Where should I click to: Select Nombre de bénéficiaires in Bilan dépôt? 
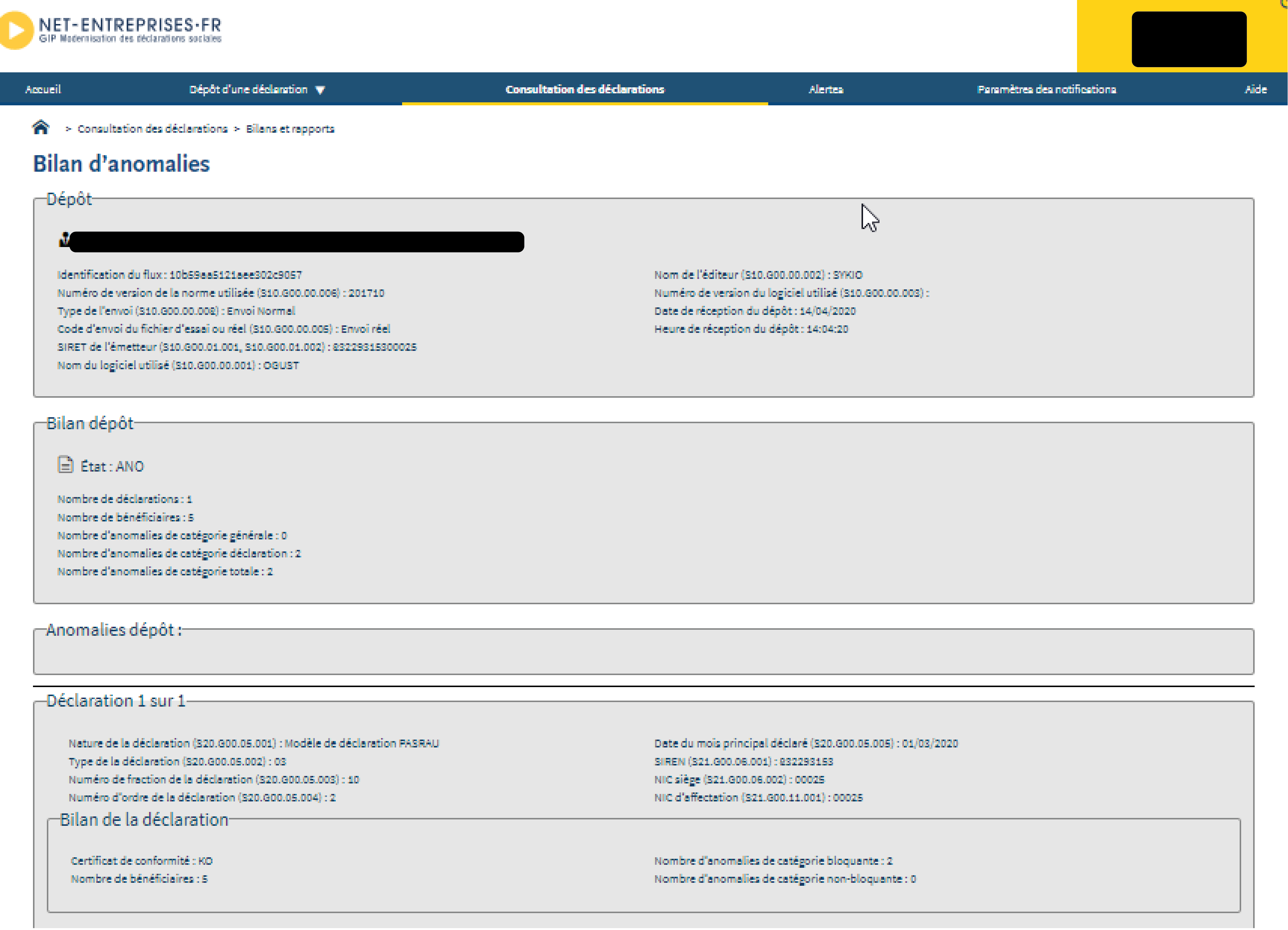pos(126,518)
